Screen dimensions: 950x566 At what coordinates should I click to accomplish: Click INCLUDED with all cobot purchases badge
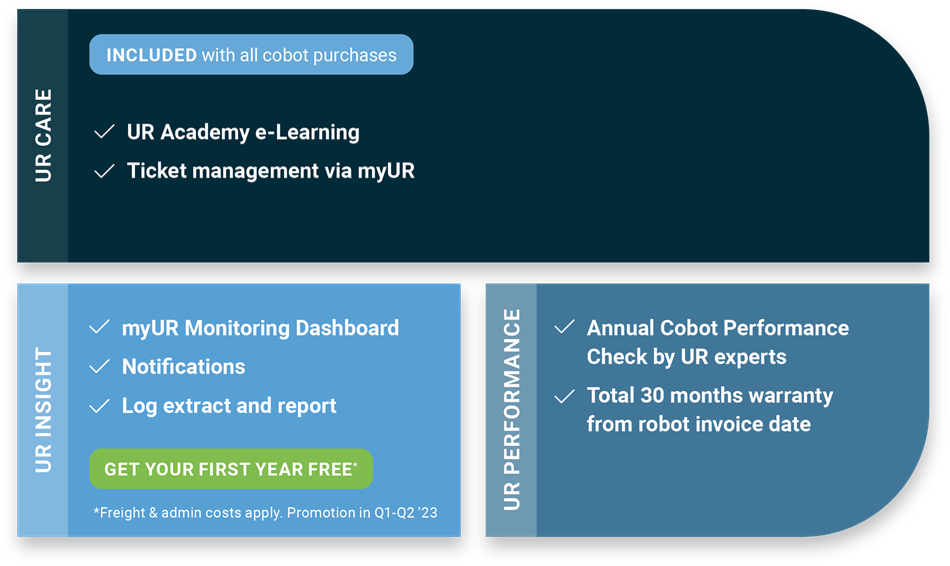pos(251,55)
